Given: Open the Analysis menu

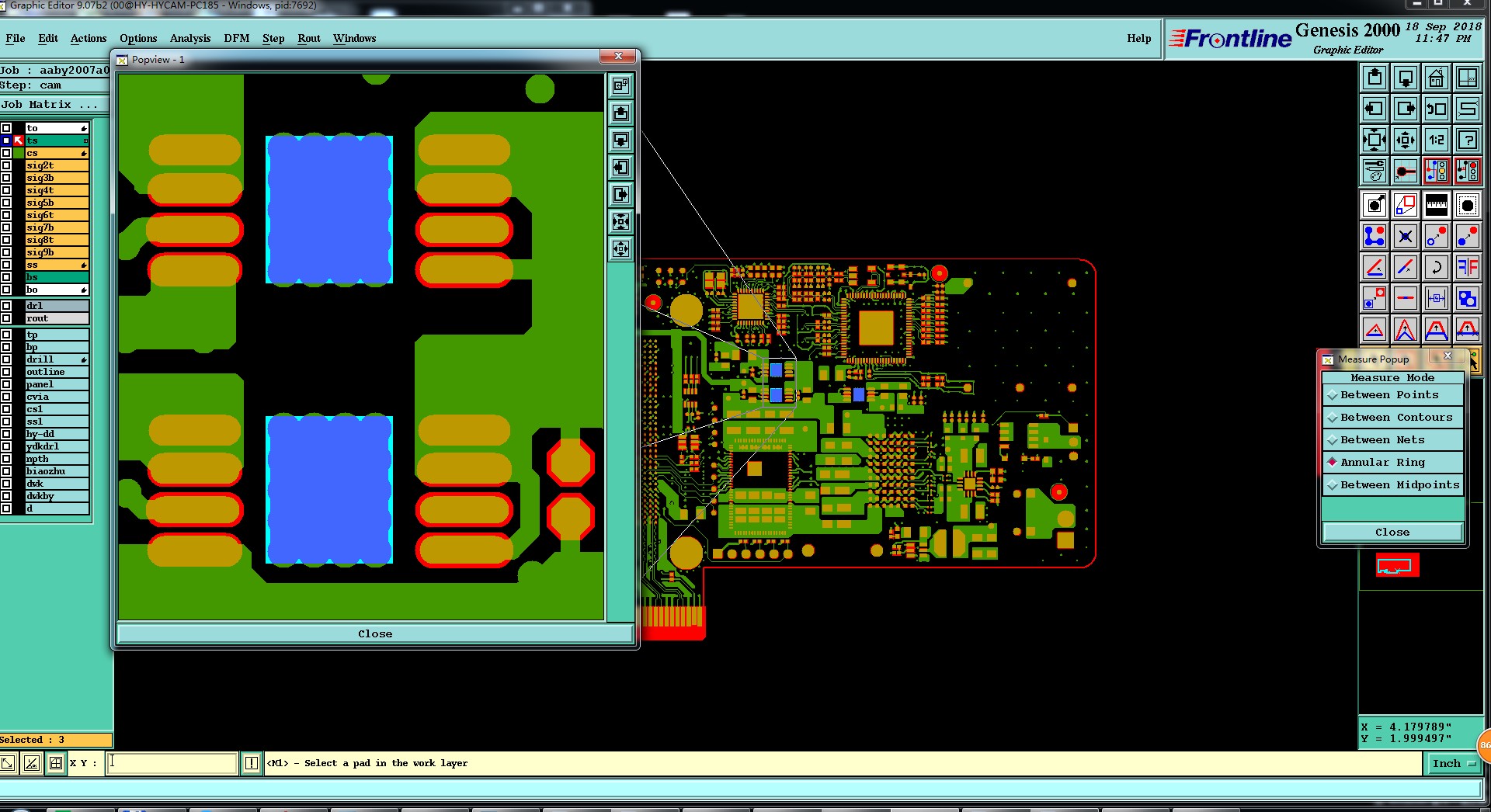Looking at the screenshot, I should [190, 38].
